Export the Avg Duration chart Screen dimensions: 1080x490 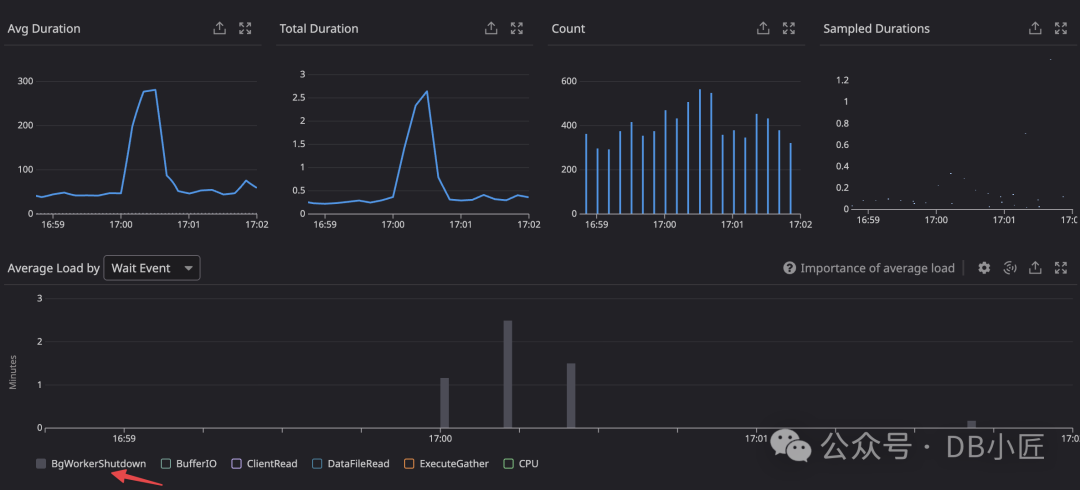coord(219,29)
